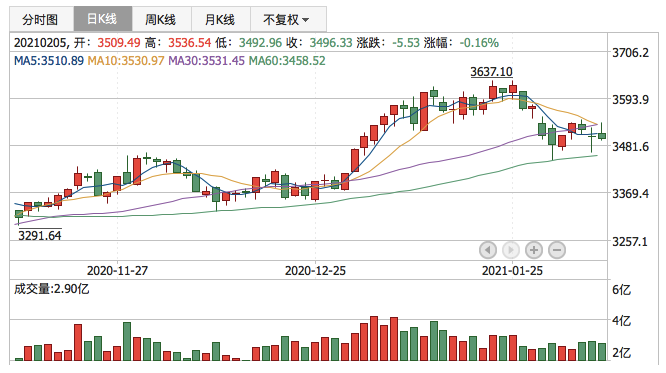This screenshot has width=666, height=373.
Task: Click the 3291.64 low price label
Action: click(x=40, y=235)
